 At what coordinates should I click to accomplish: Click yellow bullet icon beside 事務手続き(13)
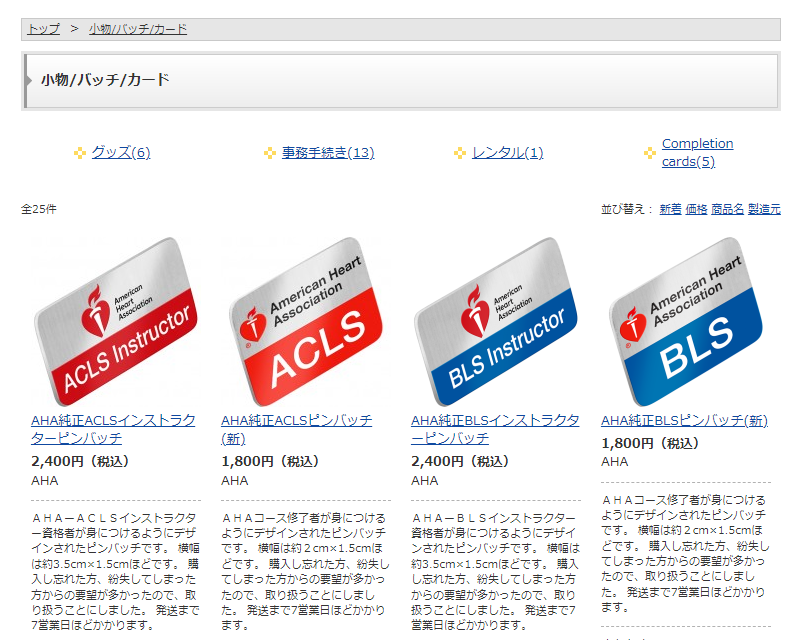[x=270, y=153]
